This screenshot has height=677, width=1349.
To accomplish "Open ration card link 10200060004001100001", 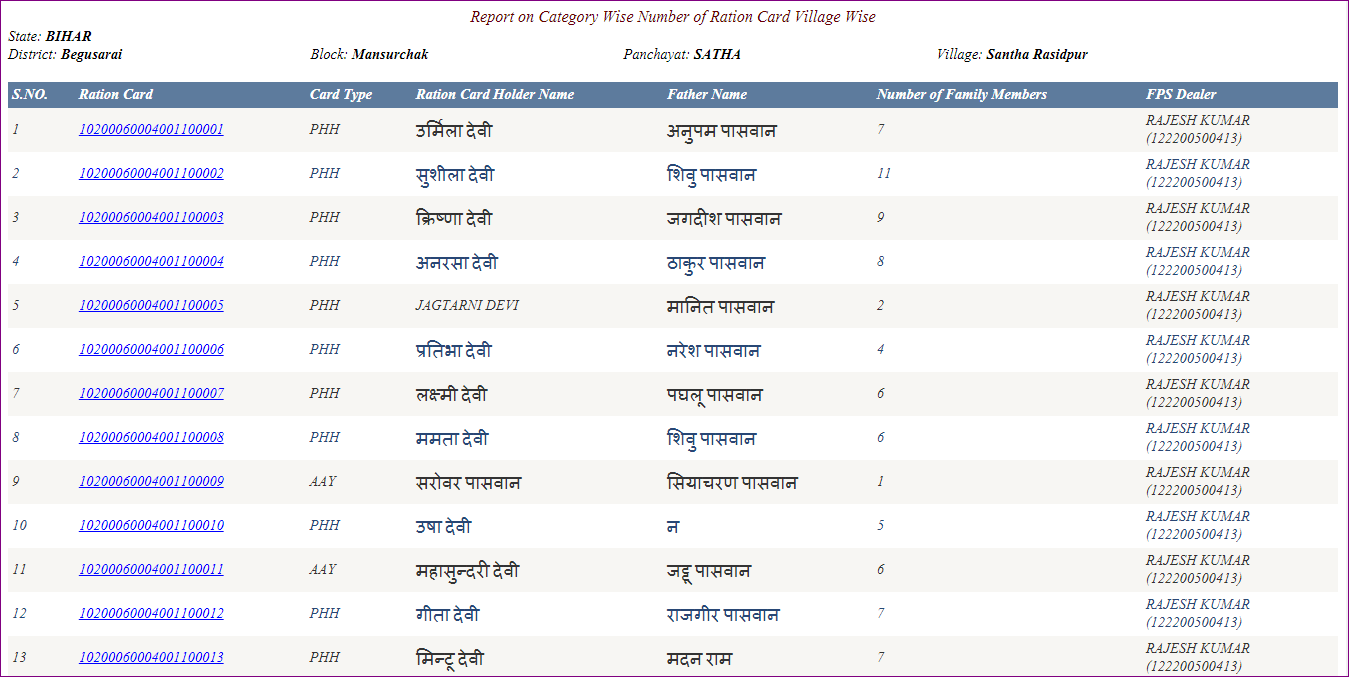I will 151,129.
